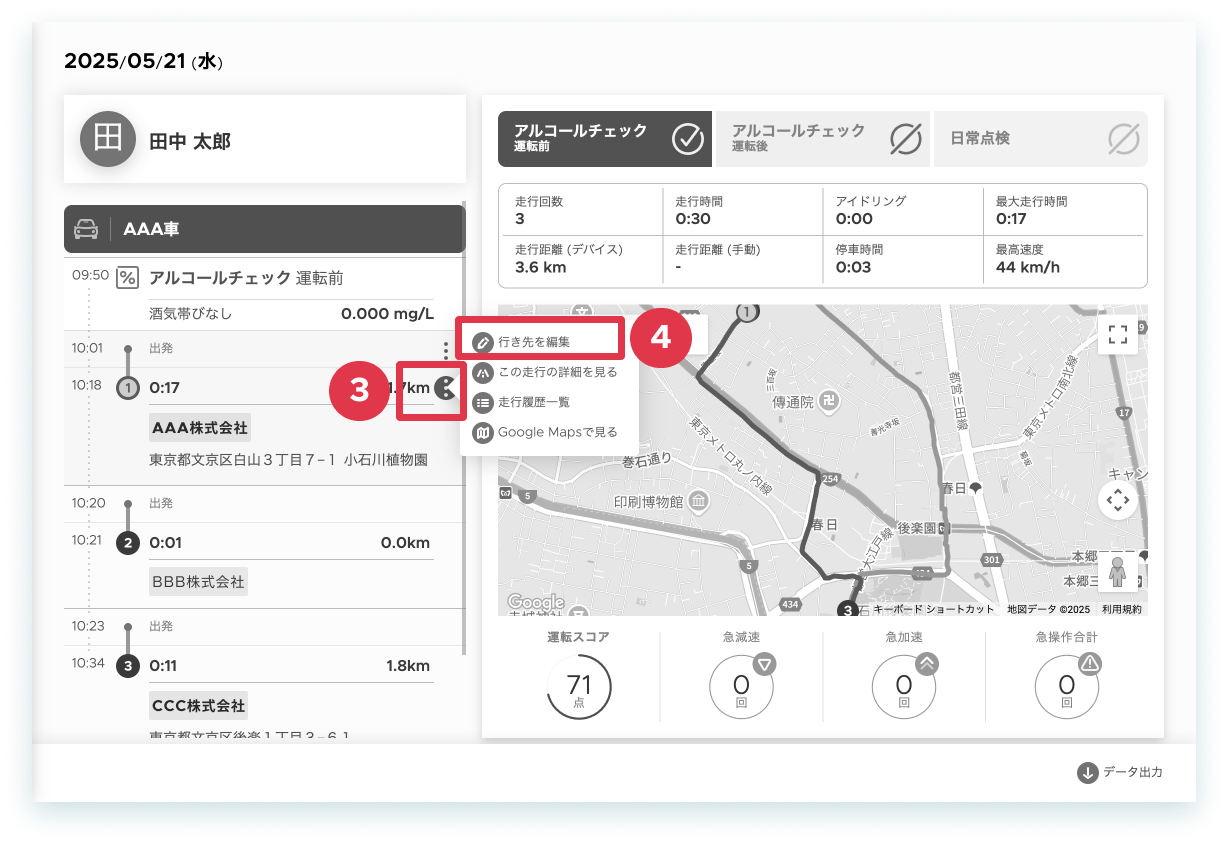Click the map icon of Google Mapsで見る

[x=483, y=432]
